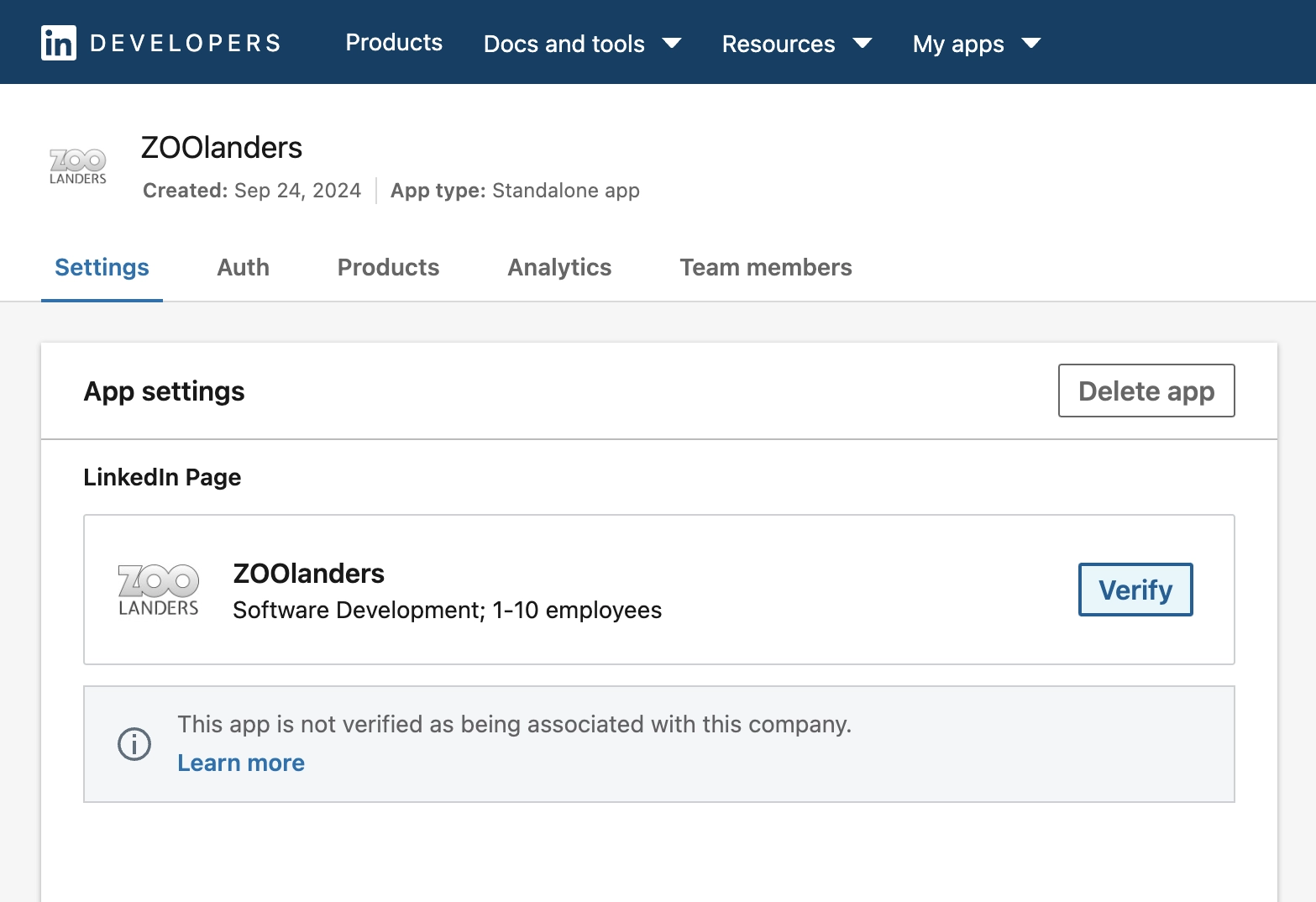Select the Settings tab
Viewport: 1316px width, 902px height.
point(102,267)
